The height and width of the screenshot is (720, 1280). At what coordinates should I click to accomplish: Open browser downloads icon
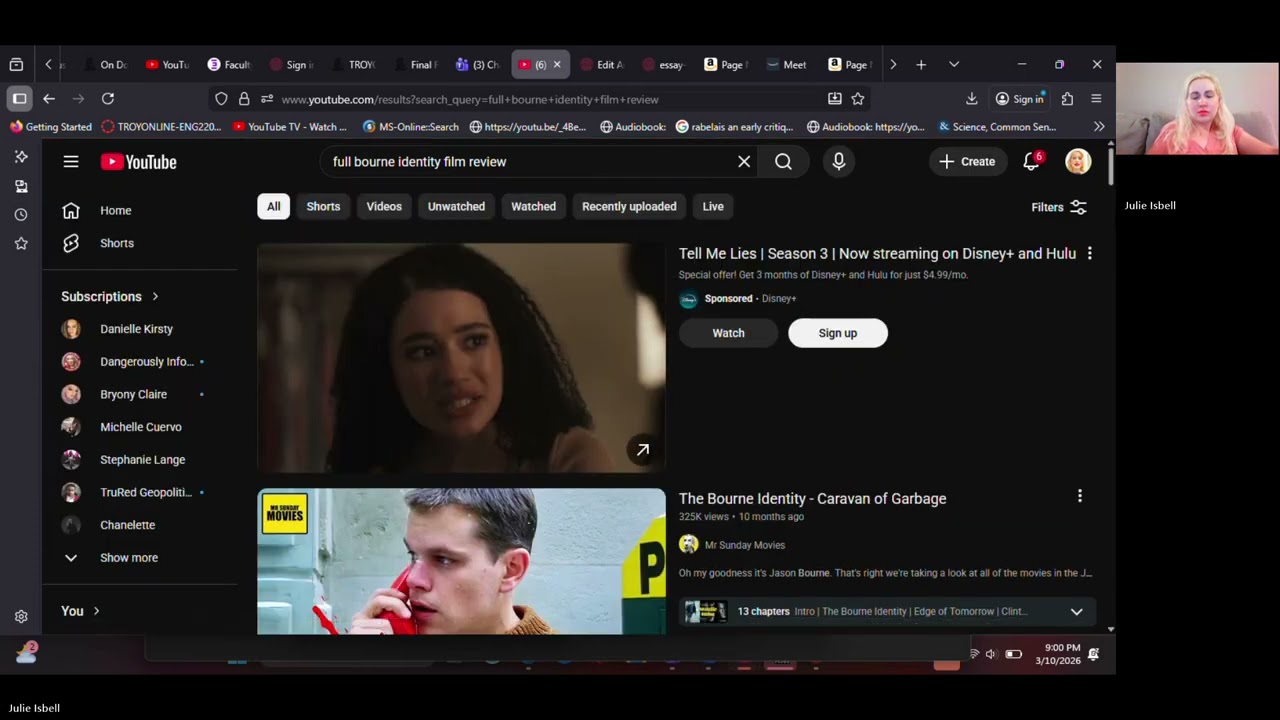(x=971, y=99)
